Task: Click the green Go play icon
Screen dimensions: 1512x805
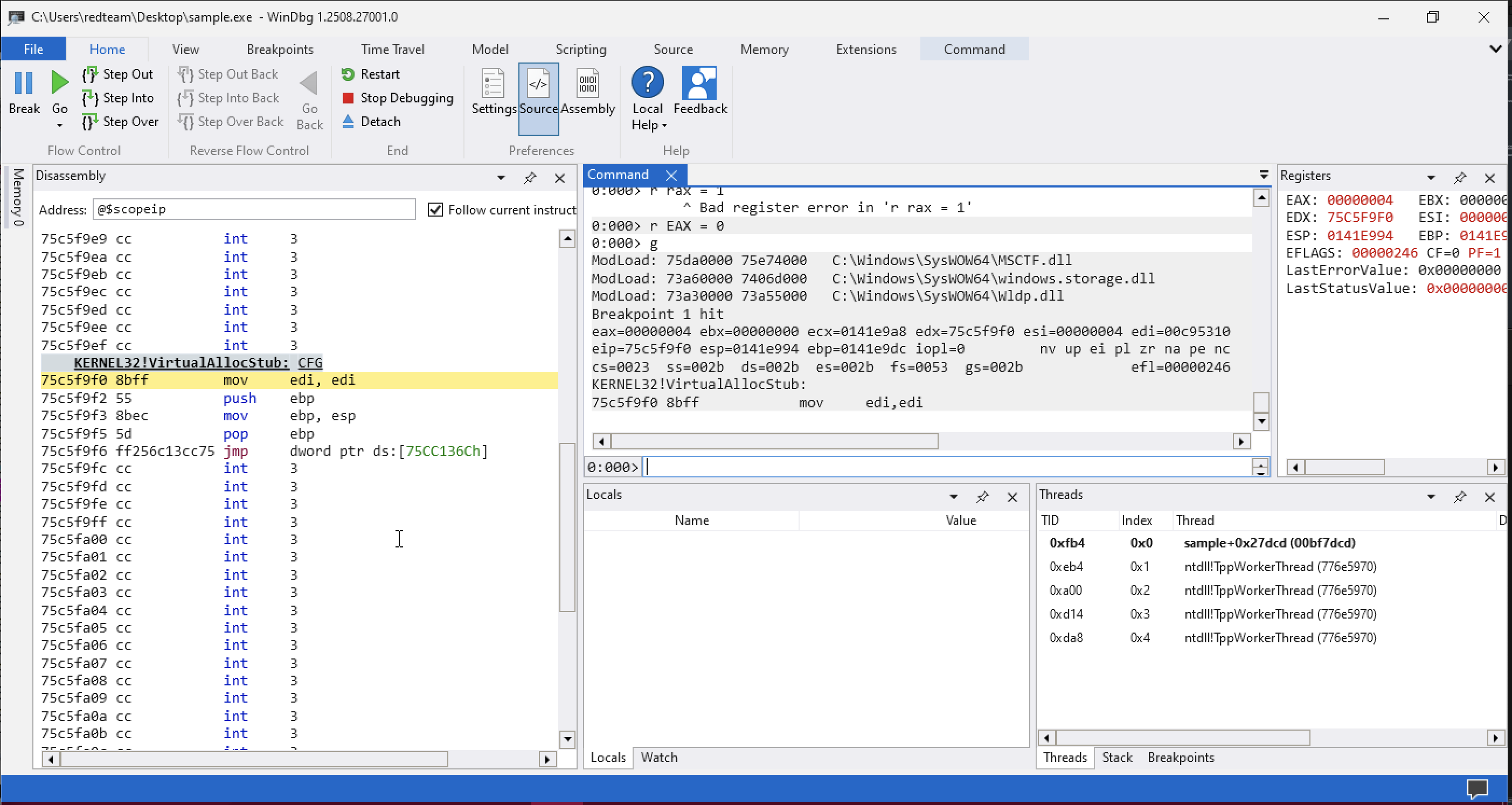Action: pos(59,83)
